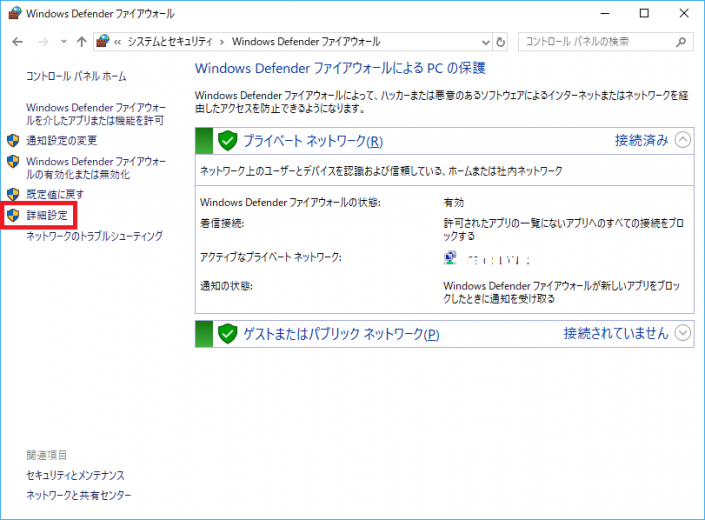Viewport: 705px width, 520px height.
Task: Click the 関連項目 heading text
Action: click(x=47, y=455)
